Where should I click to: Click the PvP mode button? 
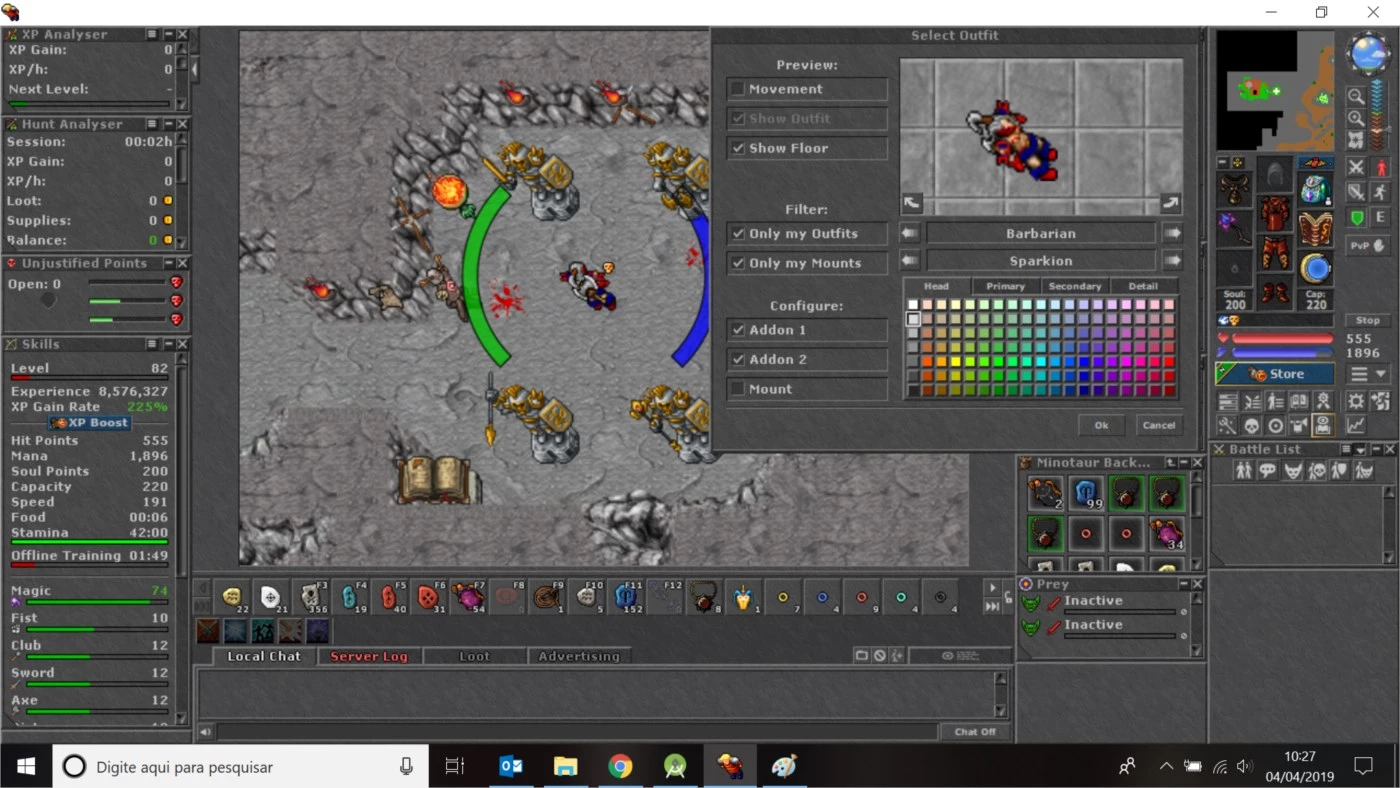tap(1368, 245)
